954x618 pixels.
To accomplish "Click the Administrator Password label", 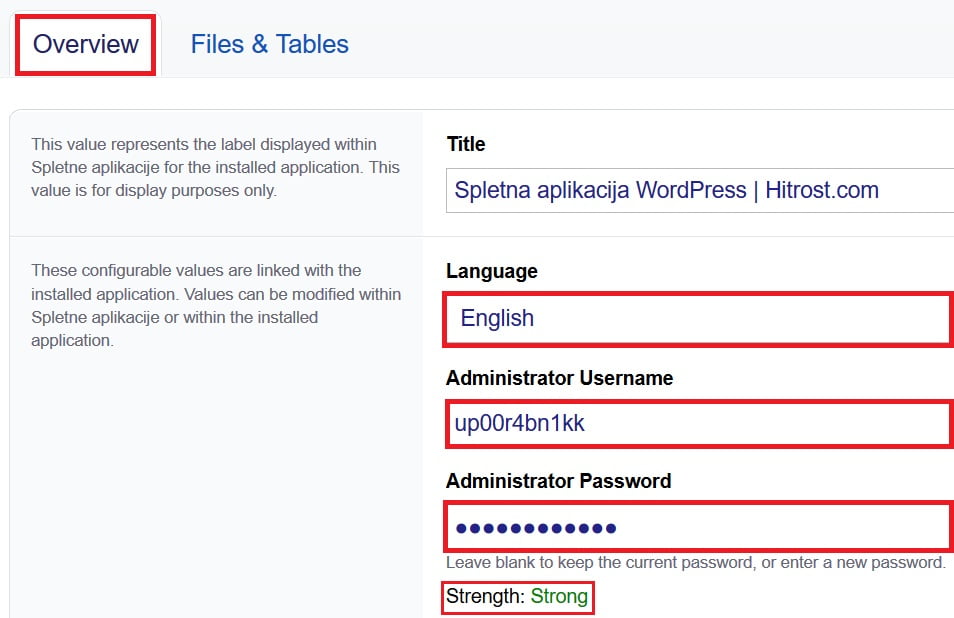I will [x=559, y=481].
